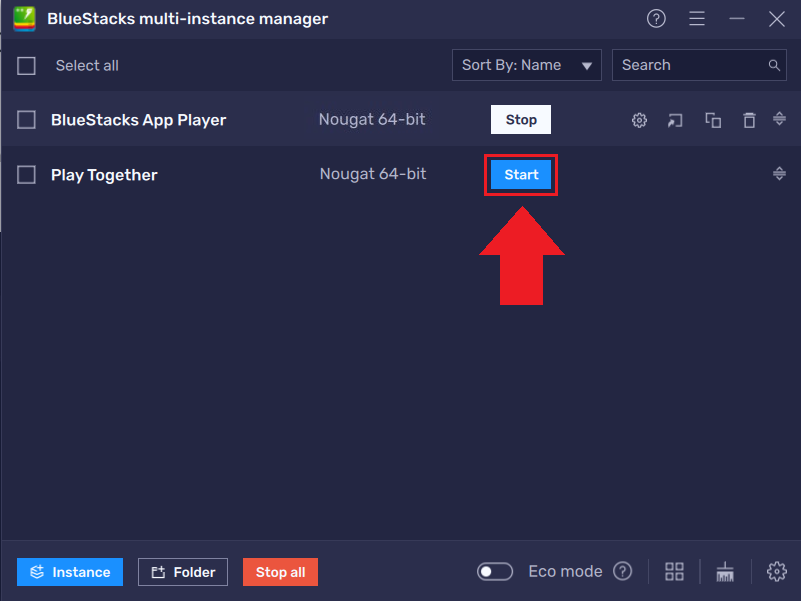Open the hamburger menu
Viewport: 801px width, 601px height.
[x=697, y=18]
